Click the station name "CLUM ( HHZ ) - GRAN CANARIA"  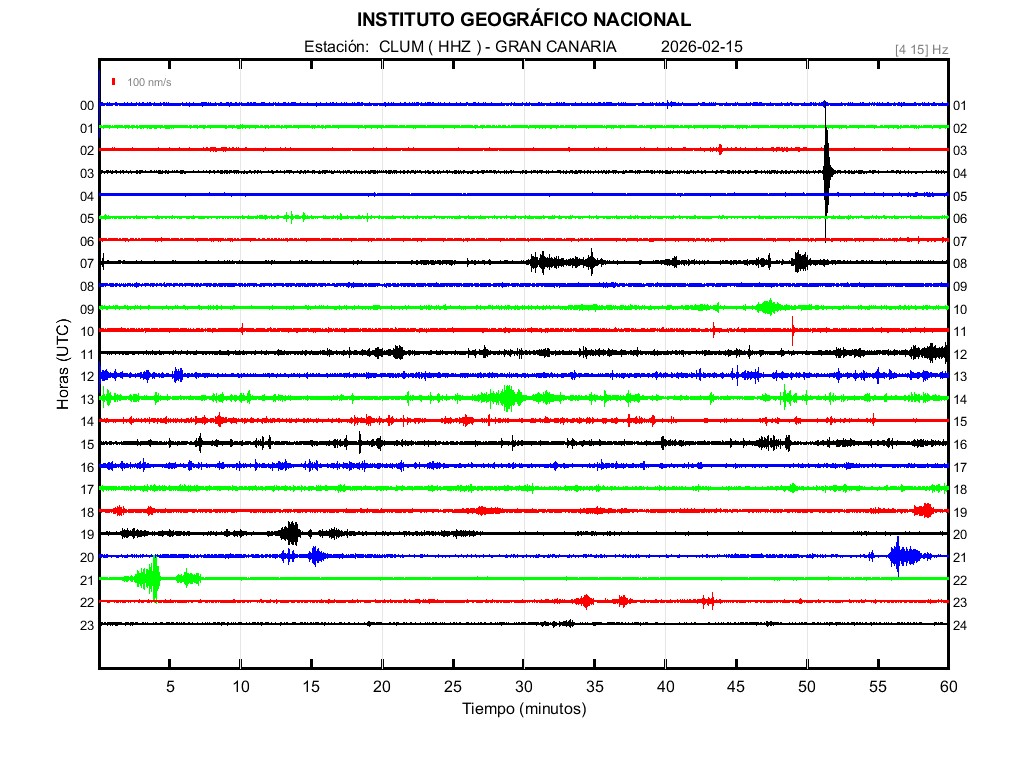[x=497, y=47]
